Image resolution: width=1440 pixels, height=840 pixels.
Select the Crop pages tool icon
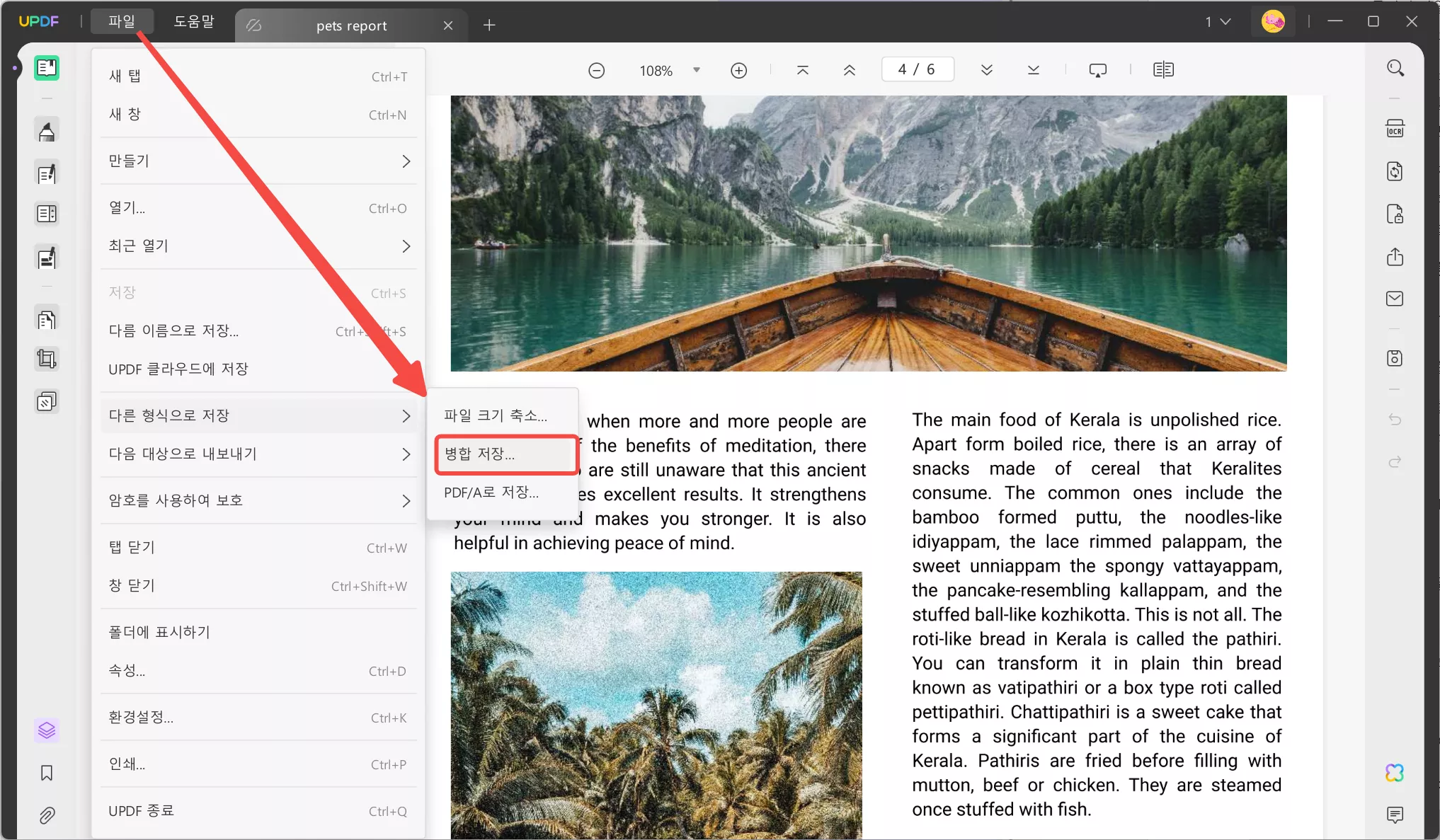pyautogui.click(x=47, y=359)
